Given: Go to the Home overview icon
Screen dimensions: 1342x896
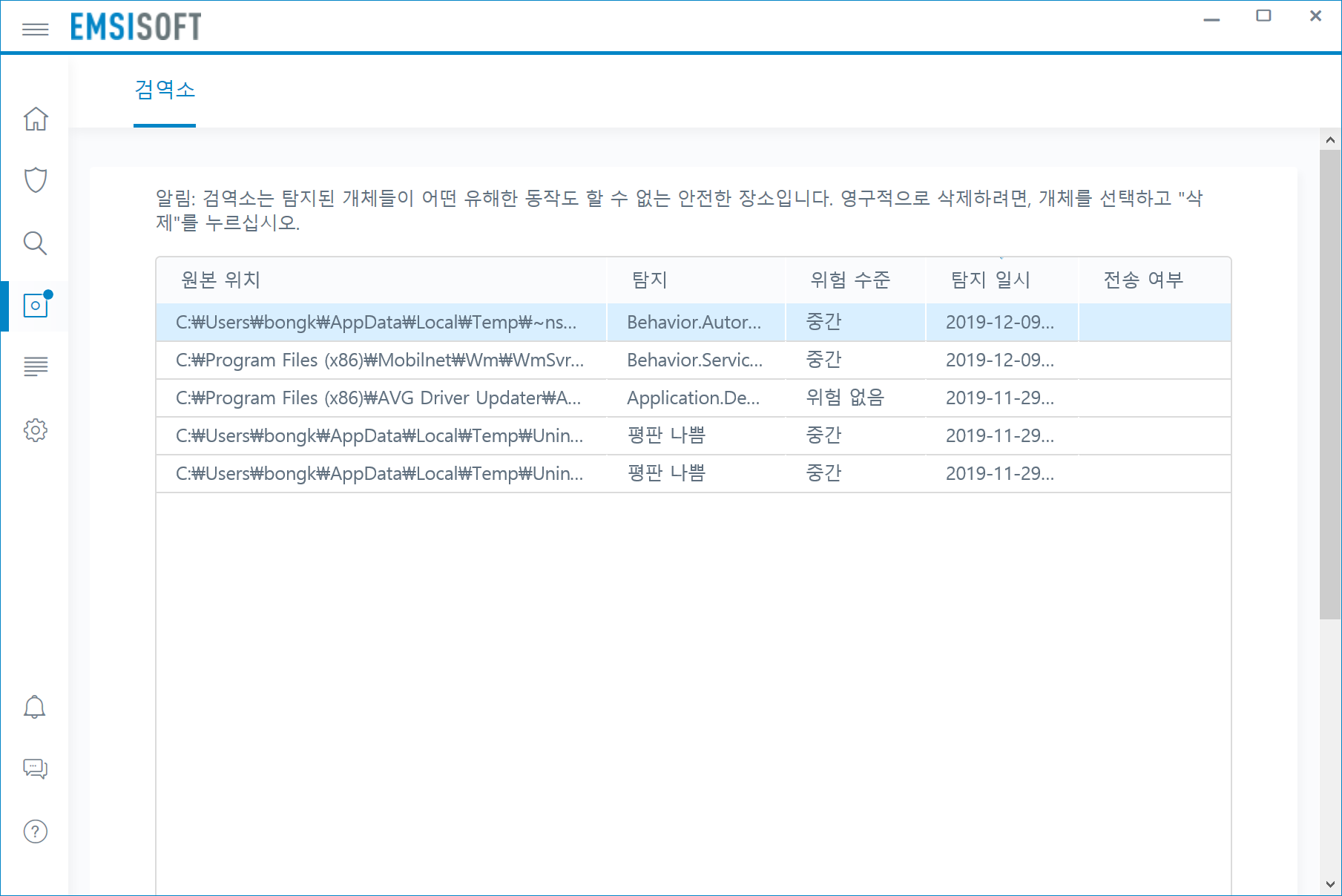Looking at the screenshot, I should click(35, 119).
